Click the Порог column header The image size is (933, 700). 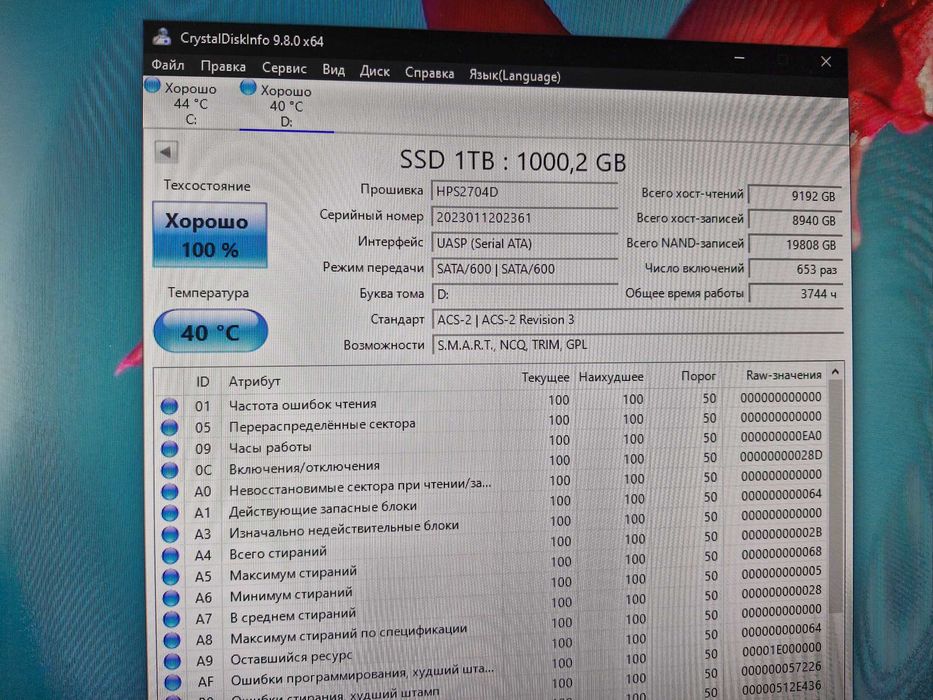click(699, 376)
